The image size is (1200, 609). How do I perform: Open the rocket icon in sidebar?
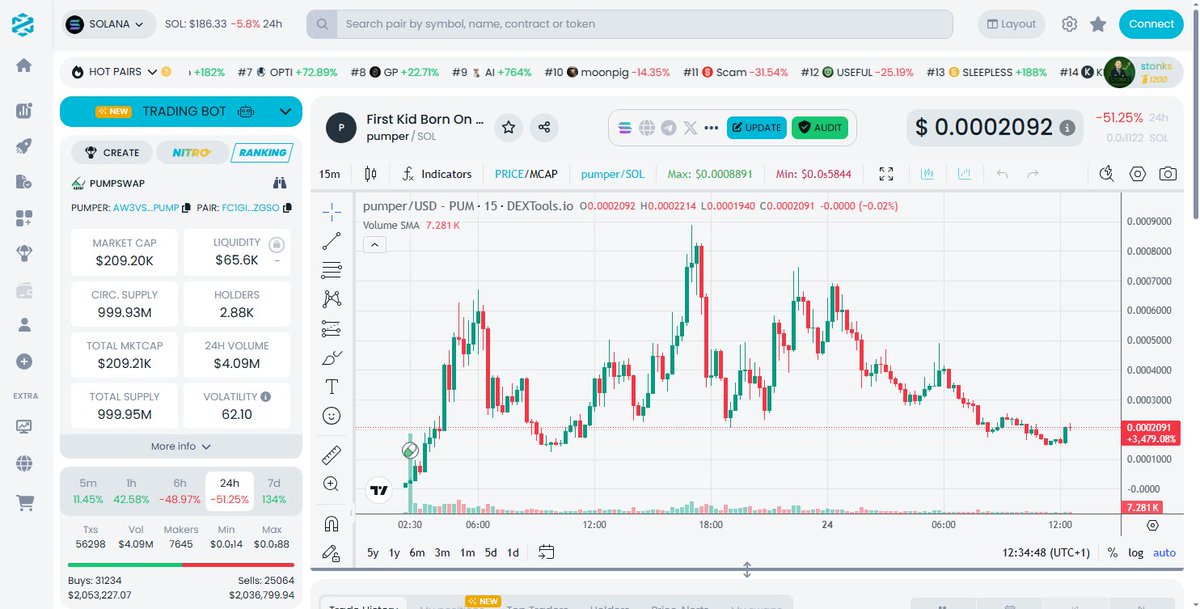point(24,146)
